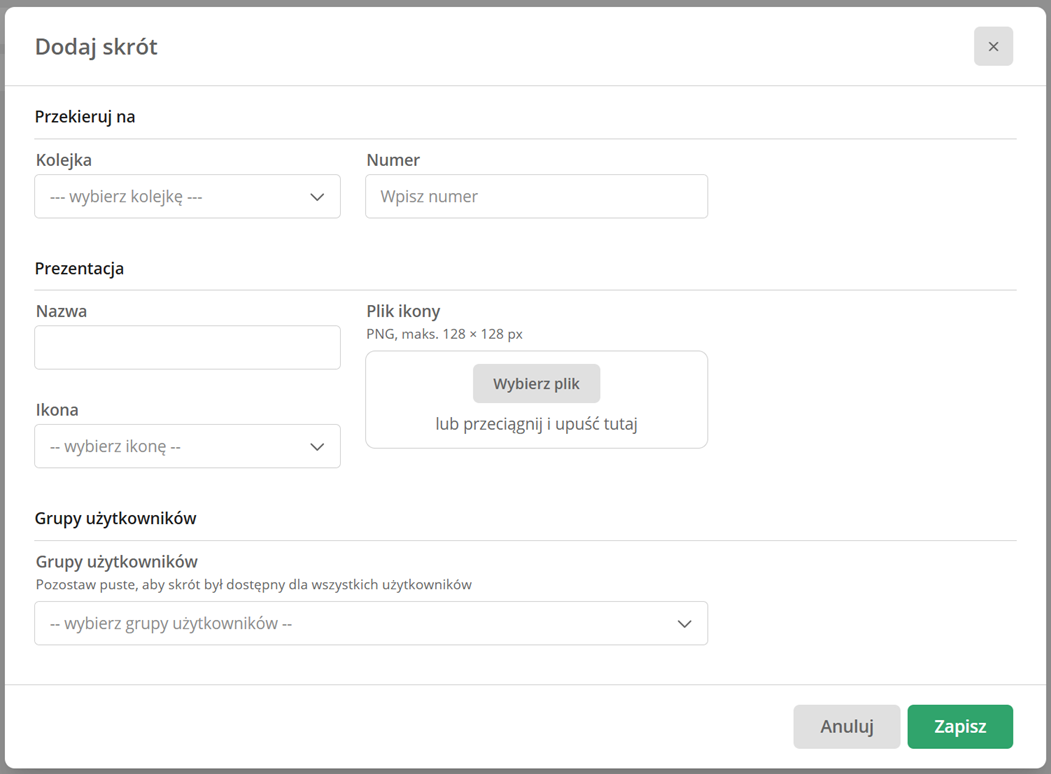
Task: Click the "Prezentacja" section heading
Action: pyautogui.click(x=79, y=269)
